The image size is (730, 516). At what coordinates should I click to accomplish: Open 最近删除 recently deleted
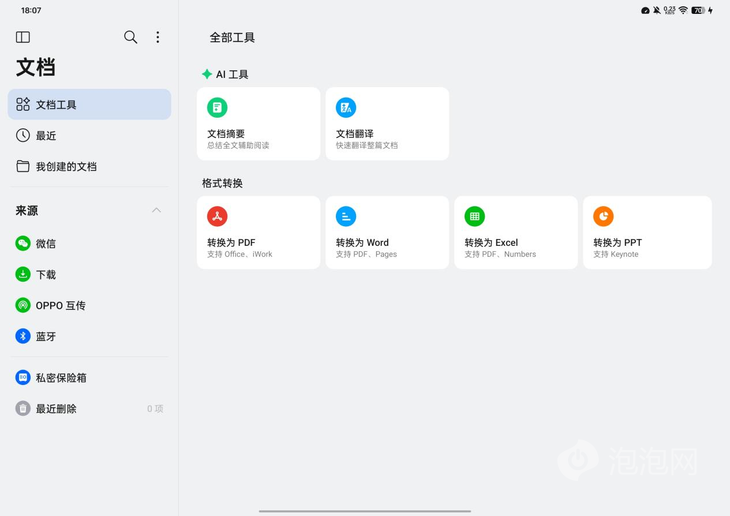pos(56,409)
